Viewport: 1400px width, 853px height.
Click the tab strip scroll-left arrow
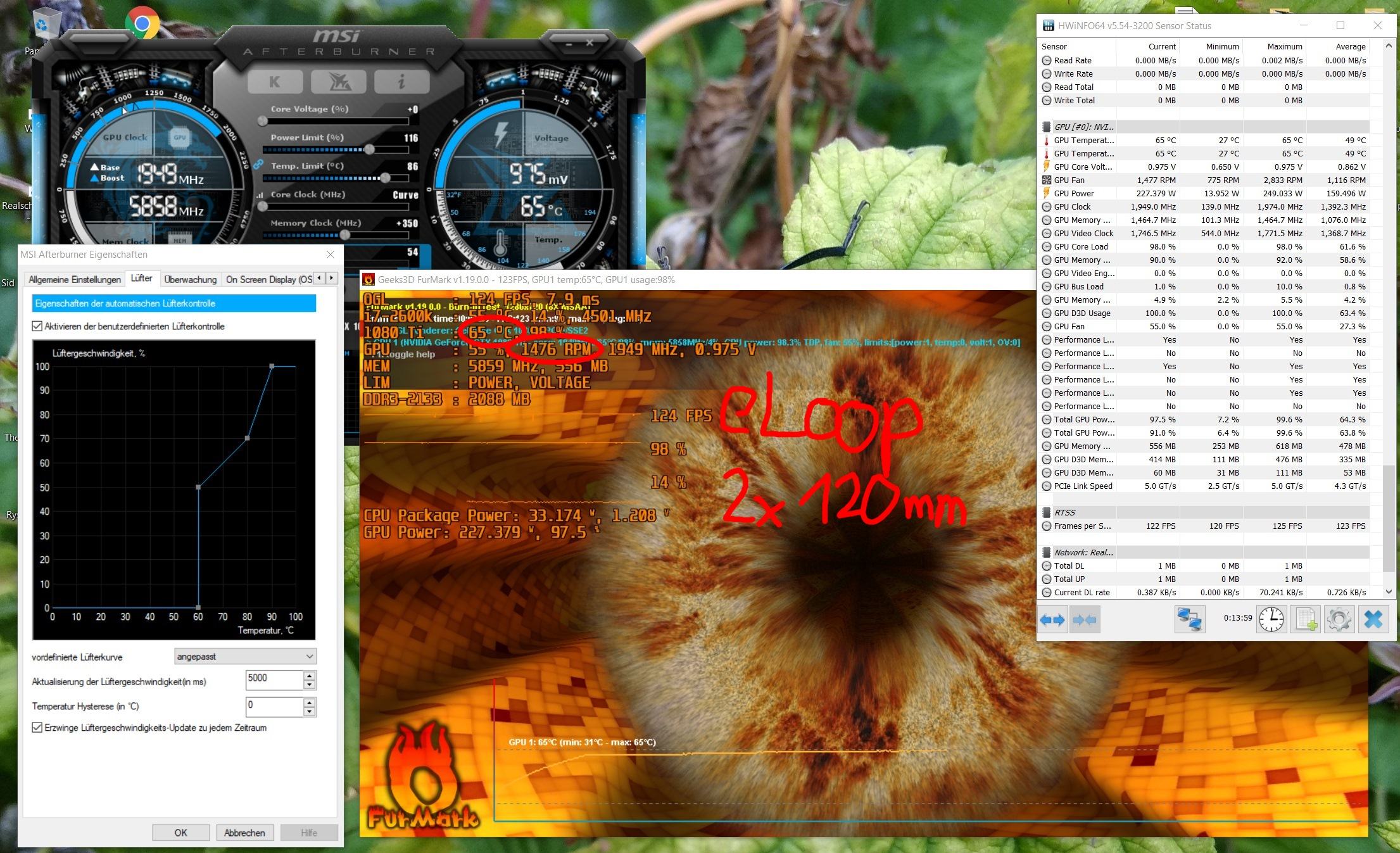click(320, 278)
